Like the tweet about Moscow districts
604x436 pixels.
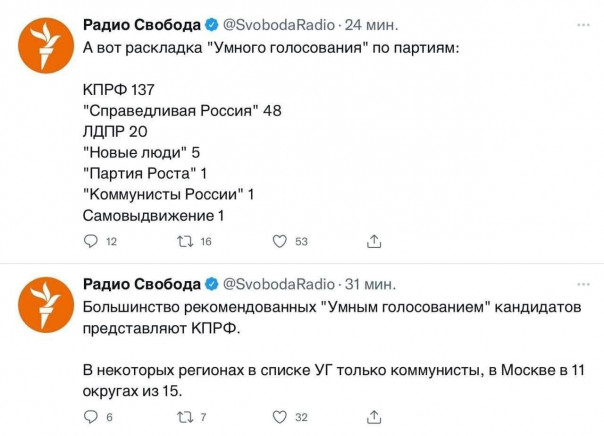280,417
